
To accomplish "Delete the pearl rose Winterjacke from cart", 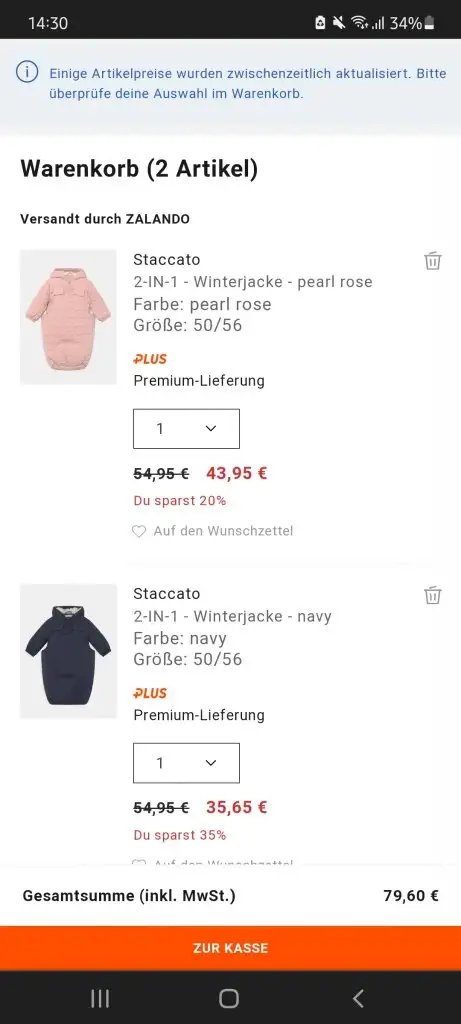I will pyautogui.click(x=432, y=261).
